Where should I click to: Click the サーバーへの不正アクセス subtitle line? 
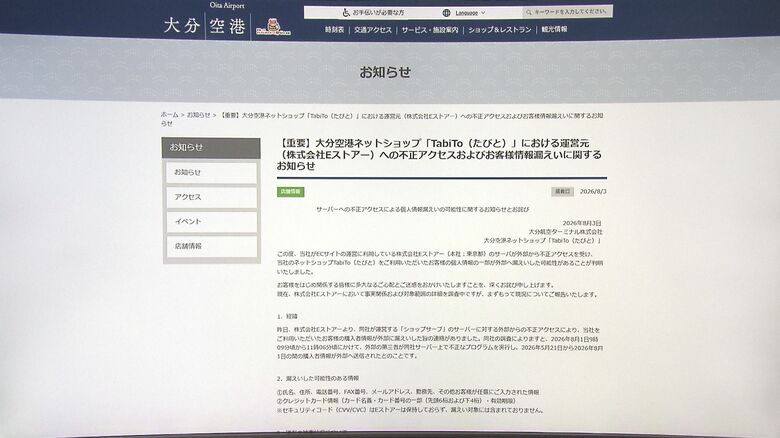422,210
